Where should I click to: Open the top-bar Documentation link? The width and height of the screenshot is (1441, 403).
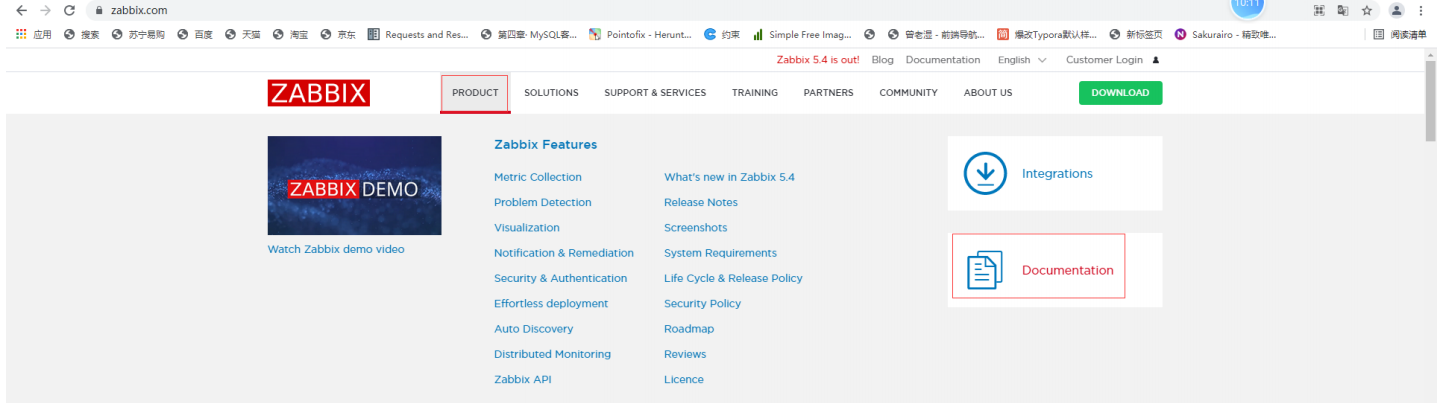pos(943,60)
